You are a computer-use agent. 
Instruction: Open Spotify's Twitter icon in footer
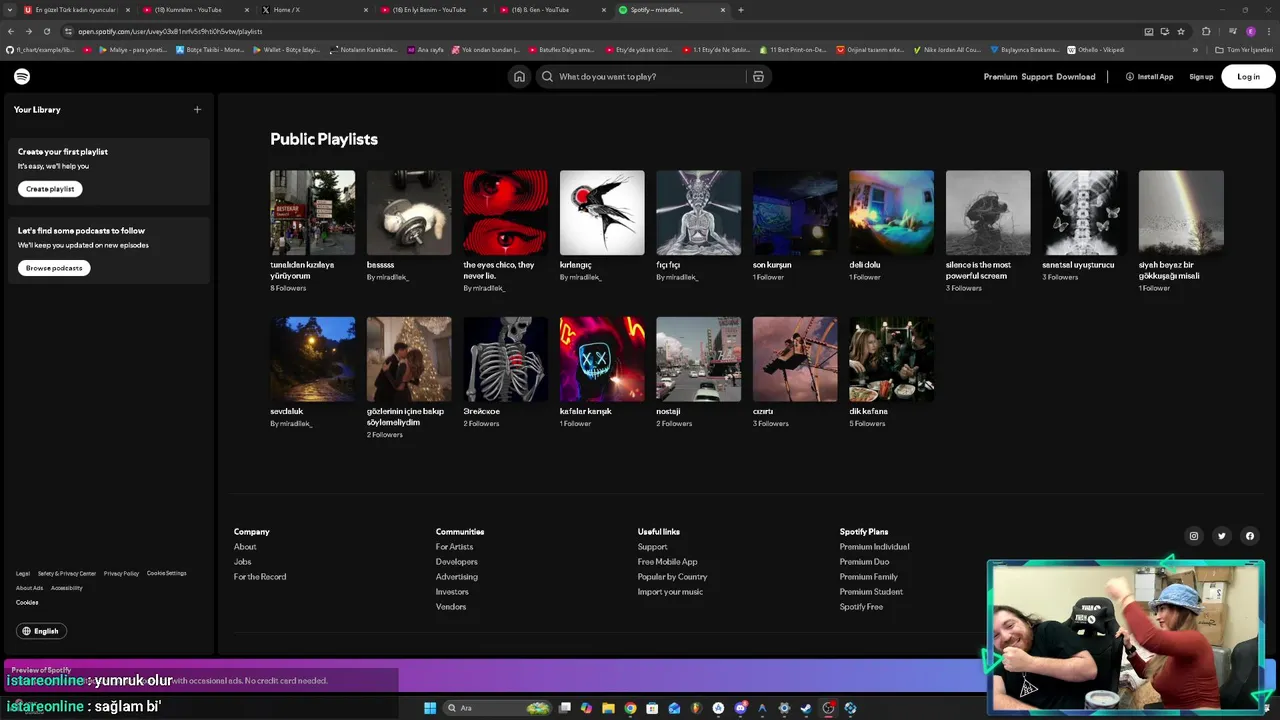1221,536
